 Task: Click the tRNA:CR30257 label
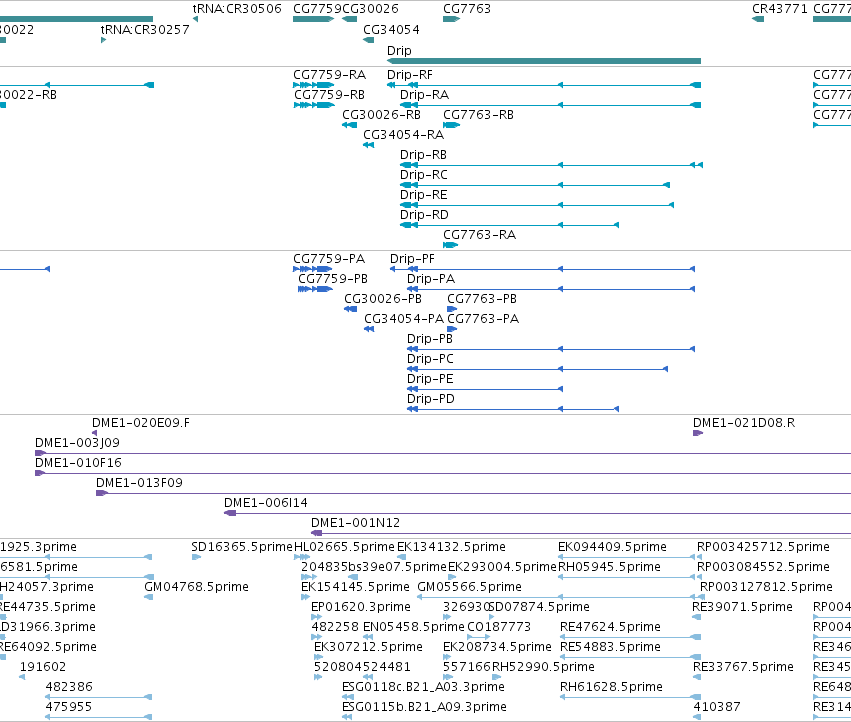[x=145, y=29]
